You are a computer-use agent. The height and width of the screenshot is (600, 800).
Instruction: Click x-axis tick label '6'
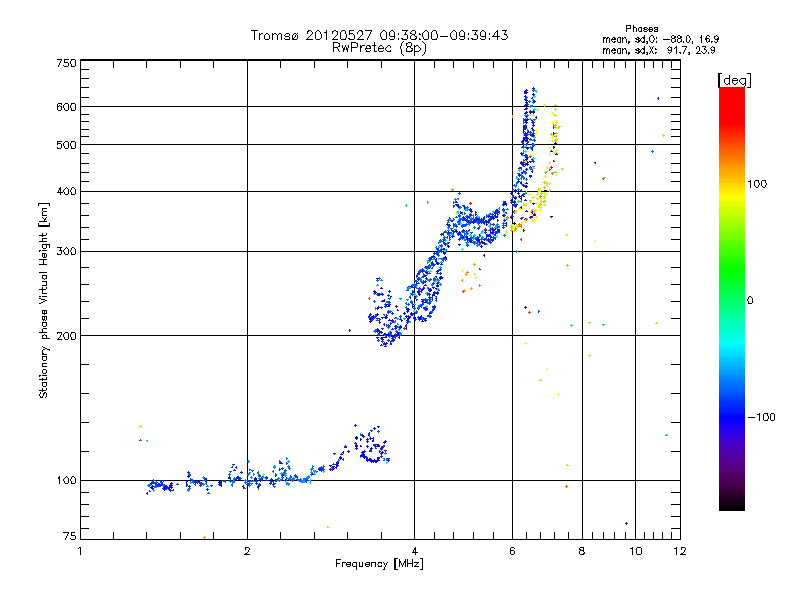coord(512,551)
